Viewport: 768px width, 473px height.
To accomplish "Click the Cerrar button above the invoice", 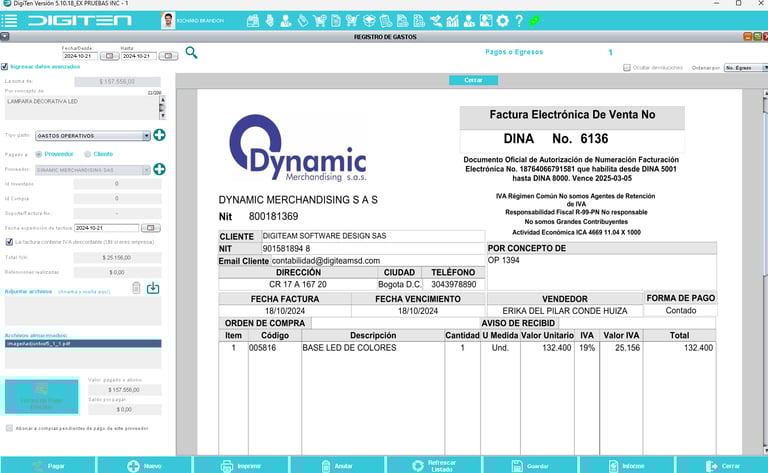I will point(473,80).
